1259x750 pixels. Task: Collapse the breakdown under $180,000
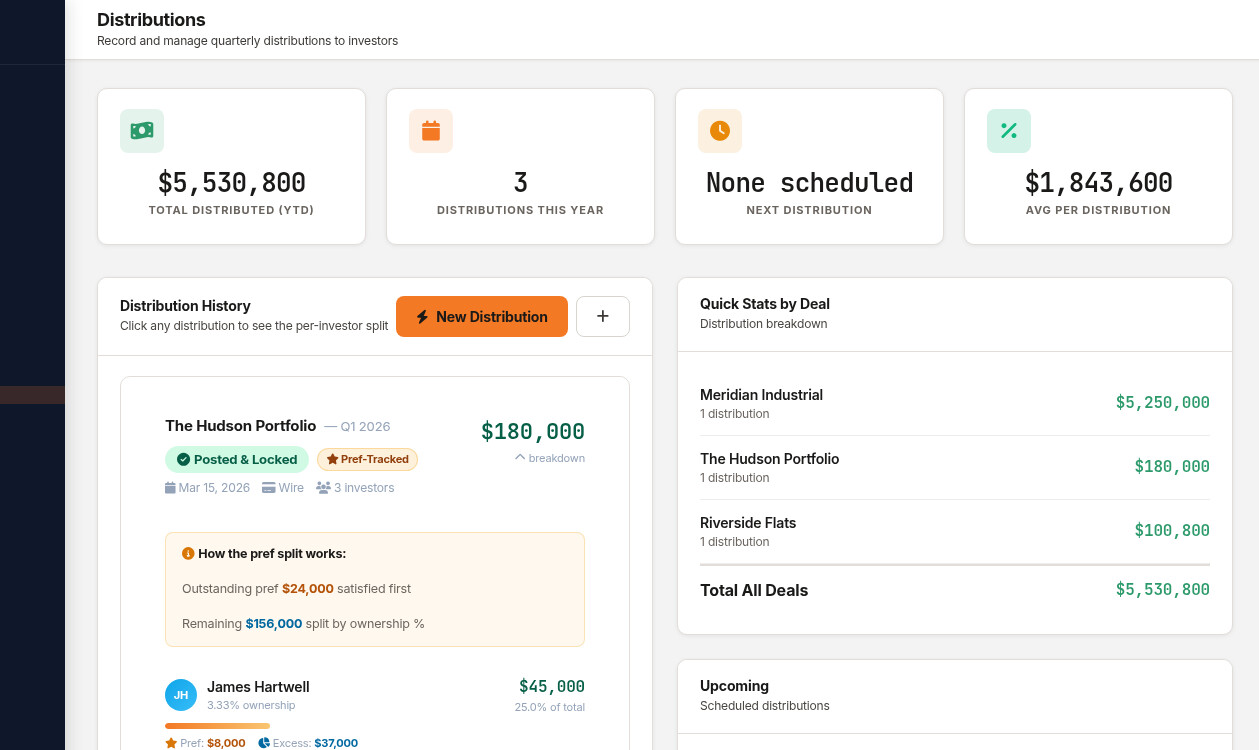tap(550, 458)
